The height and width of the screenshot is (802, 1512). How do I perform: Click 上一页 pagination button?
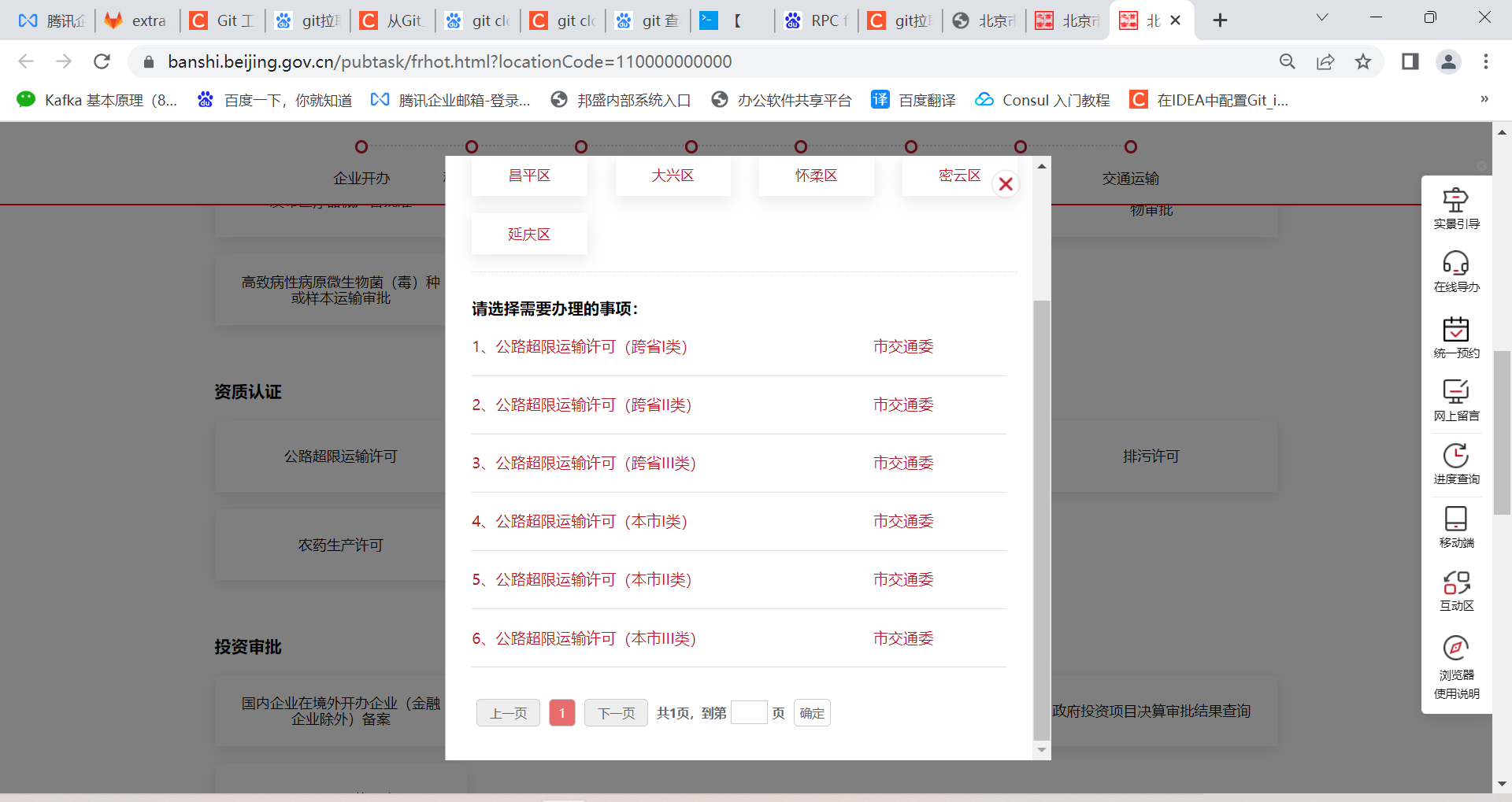(508, 713)
